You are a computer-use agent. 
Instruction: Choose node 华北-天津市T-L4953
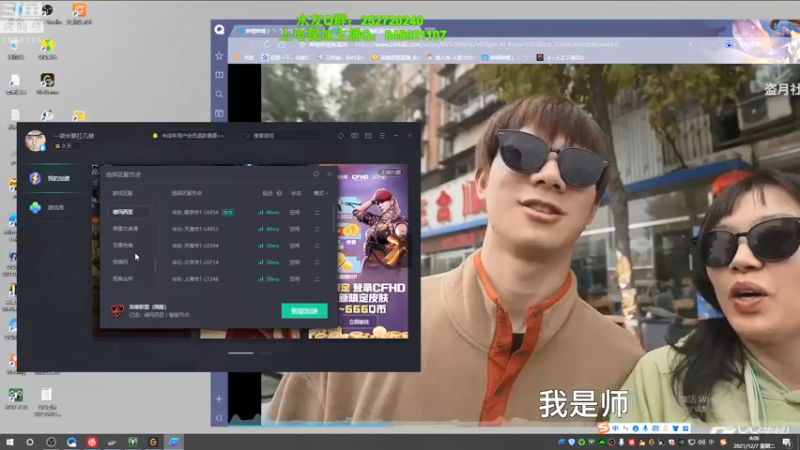(x=195, y=229)
